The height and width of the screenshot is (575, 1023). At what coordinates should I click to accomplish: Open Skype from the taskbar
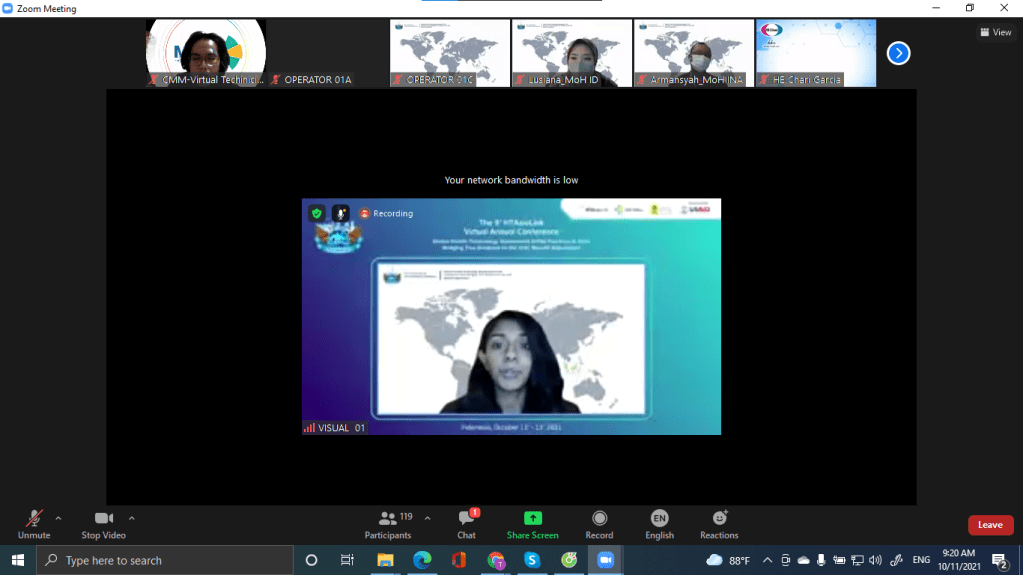pyautogui.click(x=532, y=560)
